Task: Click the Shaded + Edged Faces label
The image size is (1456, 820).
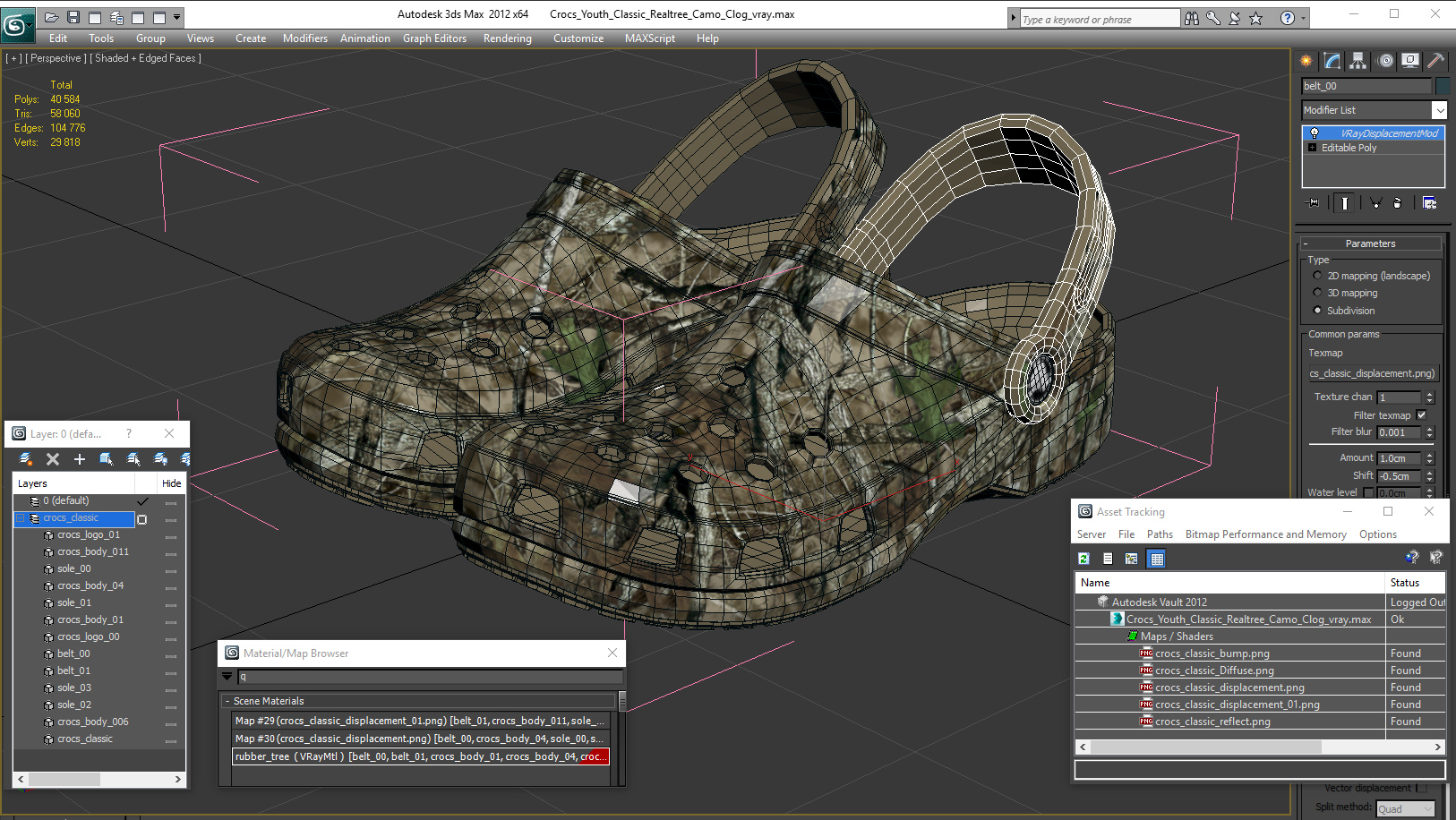Action: (145, 58)
